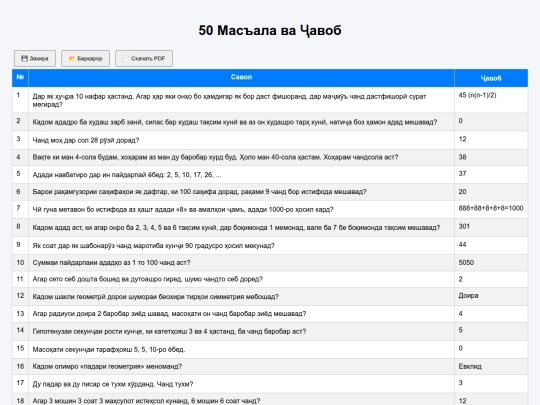Click answer cell '301'
Image resolution: width=540 pixels, height=405 pixels.
tap(491, 227)
